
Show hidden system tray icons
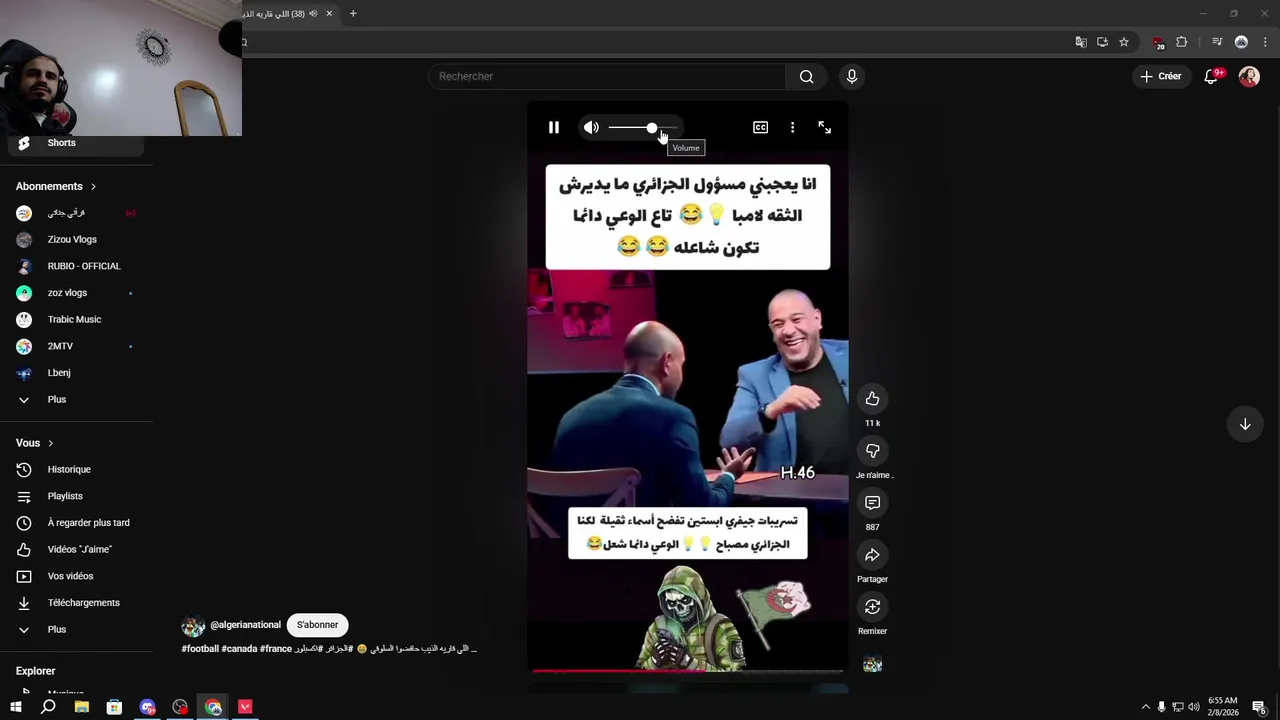[x=1146, y=707]
